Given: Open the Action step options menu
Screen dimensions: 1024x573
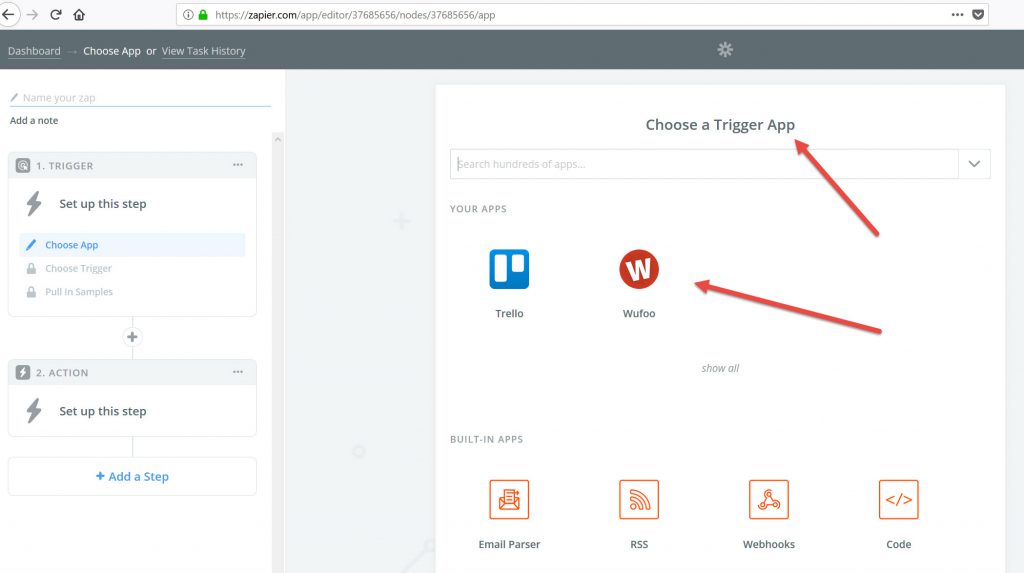Looking at the screenshot, I should pos(238,372).
